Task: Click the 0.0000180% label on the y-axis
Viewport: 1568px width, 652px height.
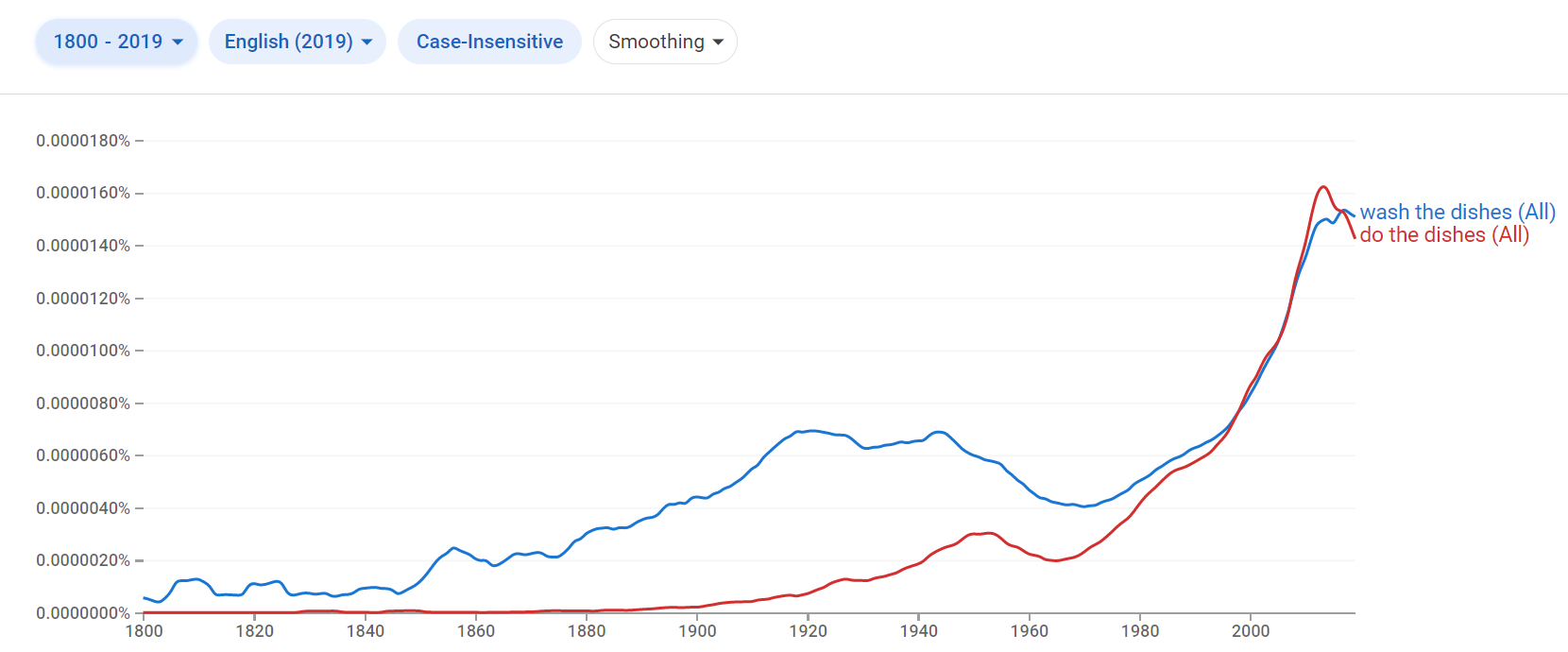Action: click(x=83, y=138)
